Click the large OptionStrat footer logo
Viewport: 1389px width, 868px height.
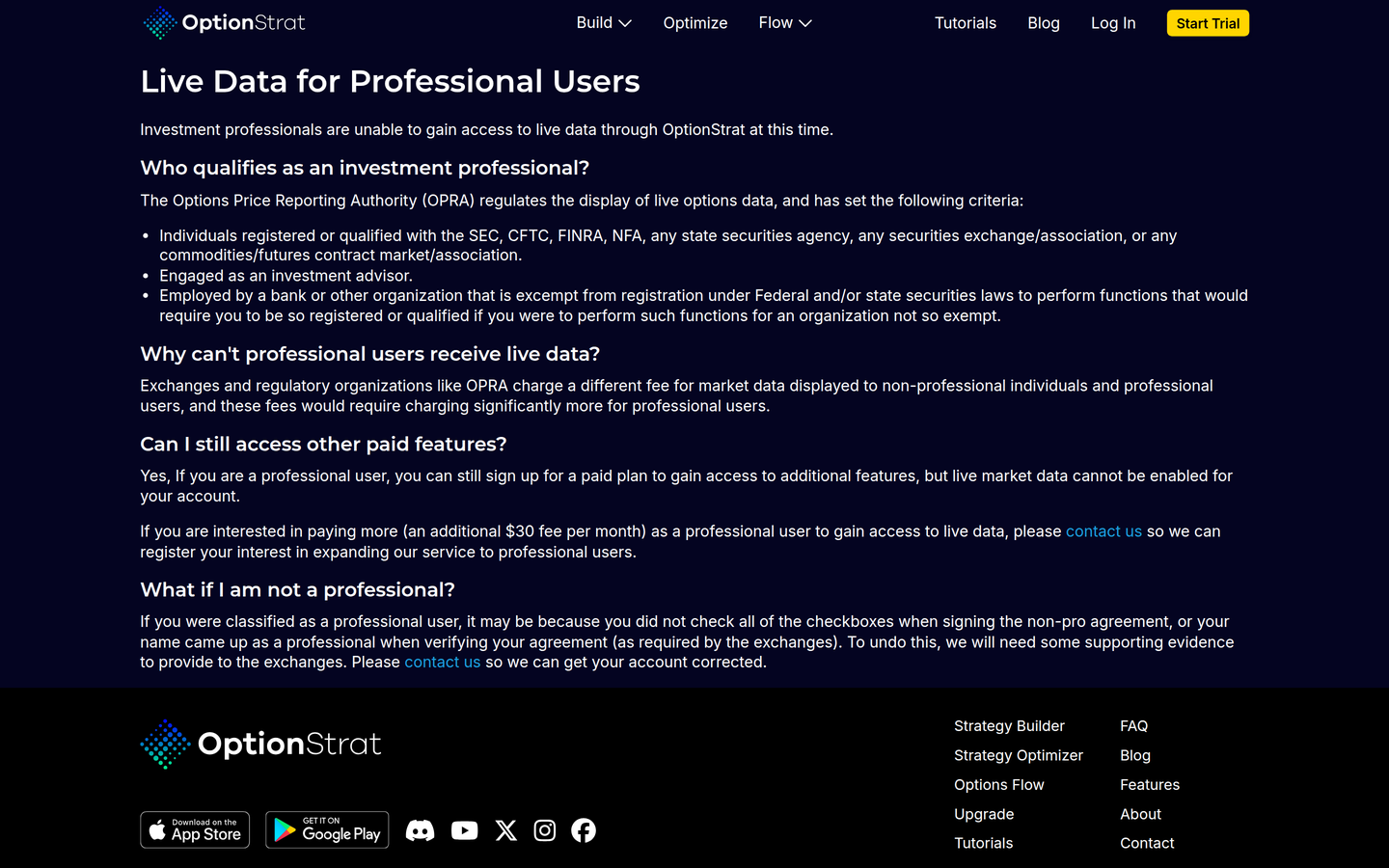[x=260, y=744]
